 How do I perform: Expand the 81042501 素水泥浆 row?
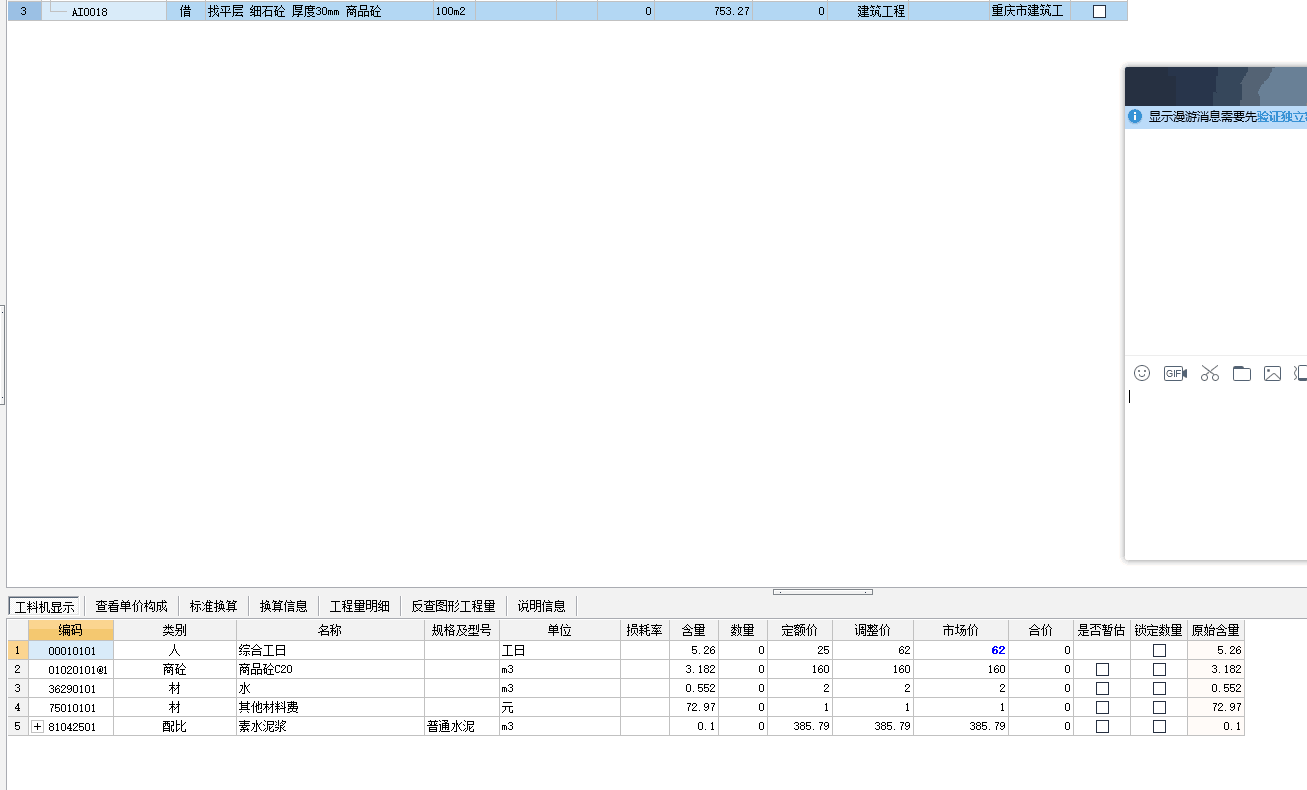[38, 727]
